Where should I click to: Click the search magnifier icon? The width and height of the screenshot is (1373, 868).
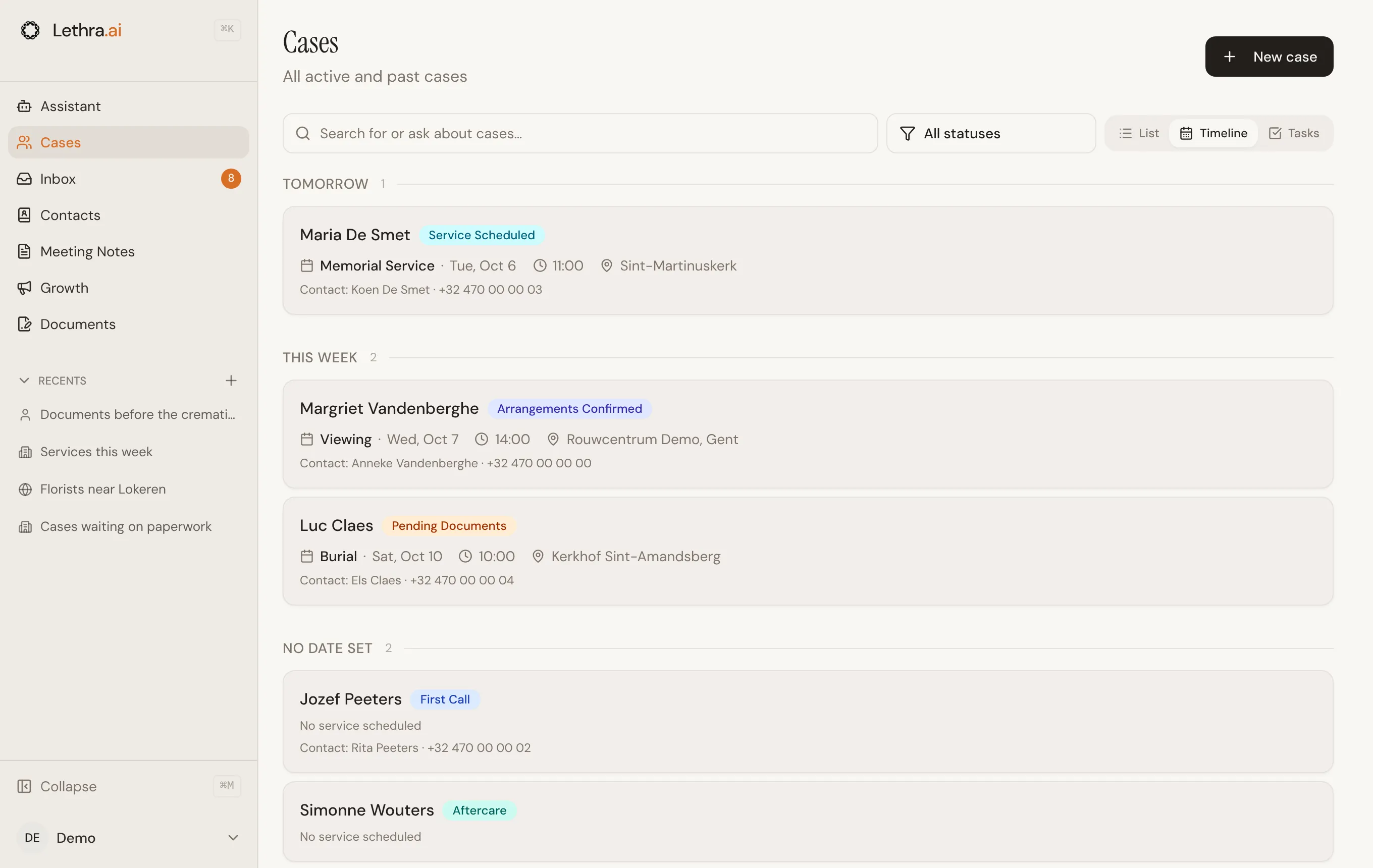[303, 133]
